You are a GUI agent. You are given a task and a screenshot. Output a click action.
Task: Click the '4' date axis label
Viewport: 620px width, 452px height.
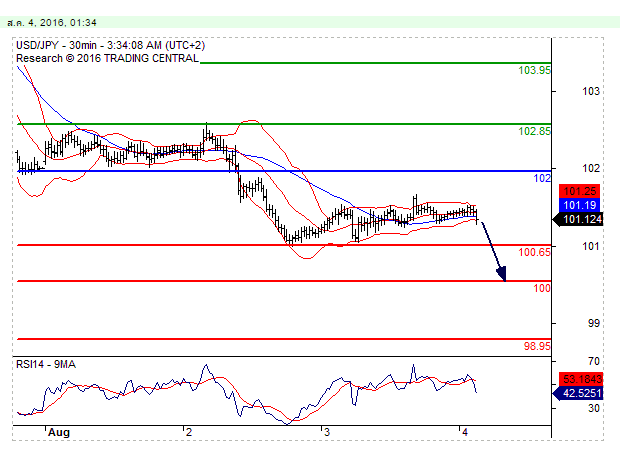pyautogui.click(x=465, y=432)
